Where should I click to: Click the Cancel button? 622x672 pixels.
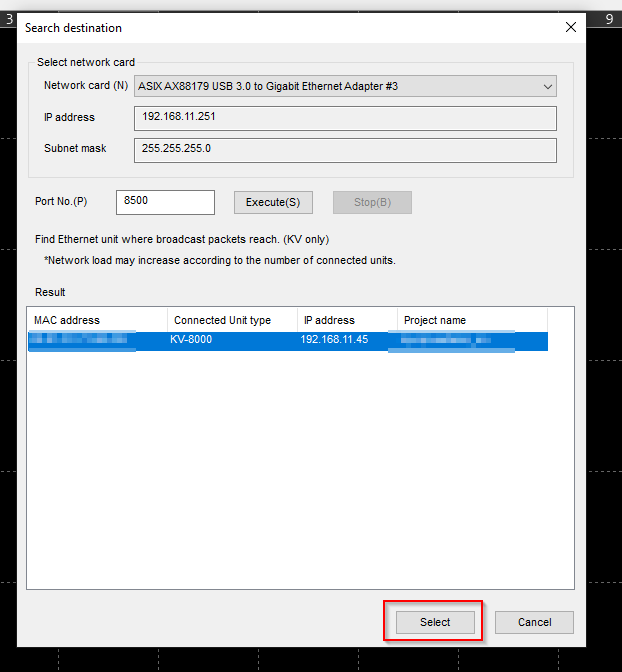[534, 622]
